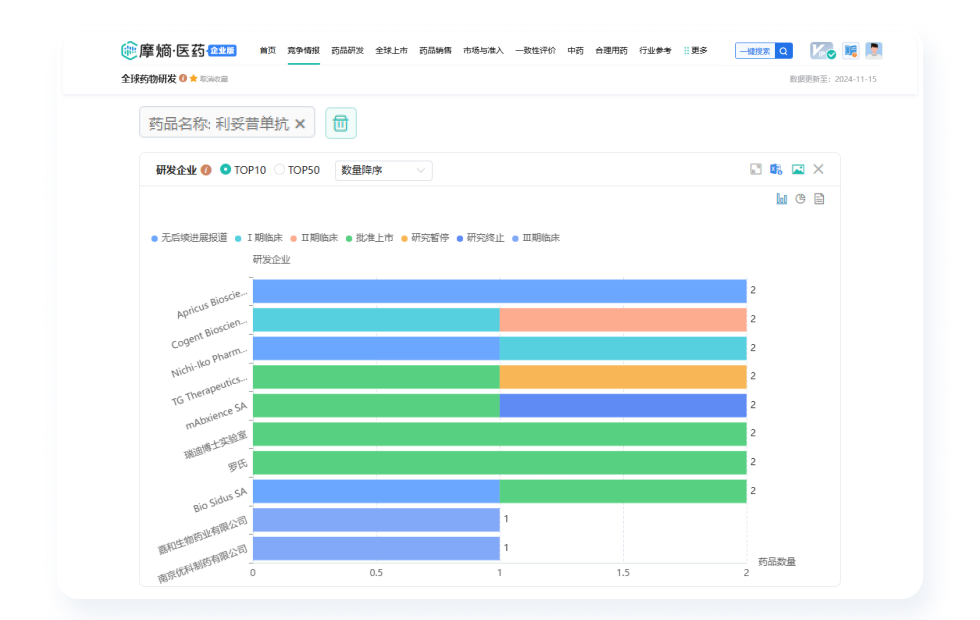Toggle 批准上市 legend series
Screen dimensions: 980x620
pyautogui.click(x=369, y=238)
